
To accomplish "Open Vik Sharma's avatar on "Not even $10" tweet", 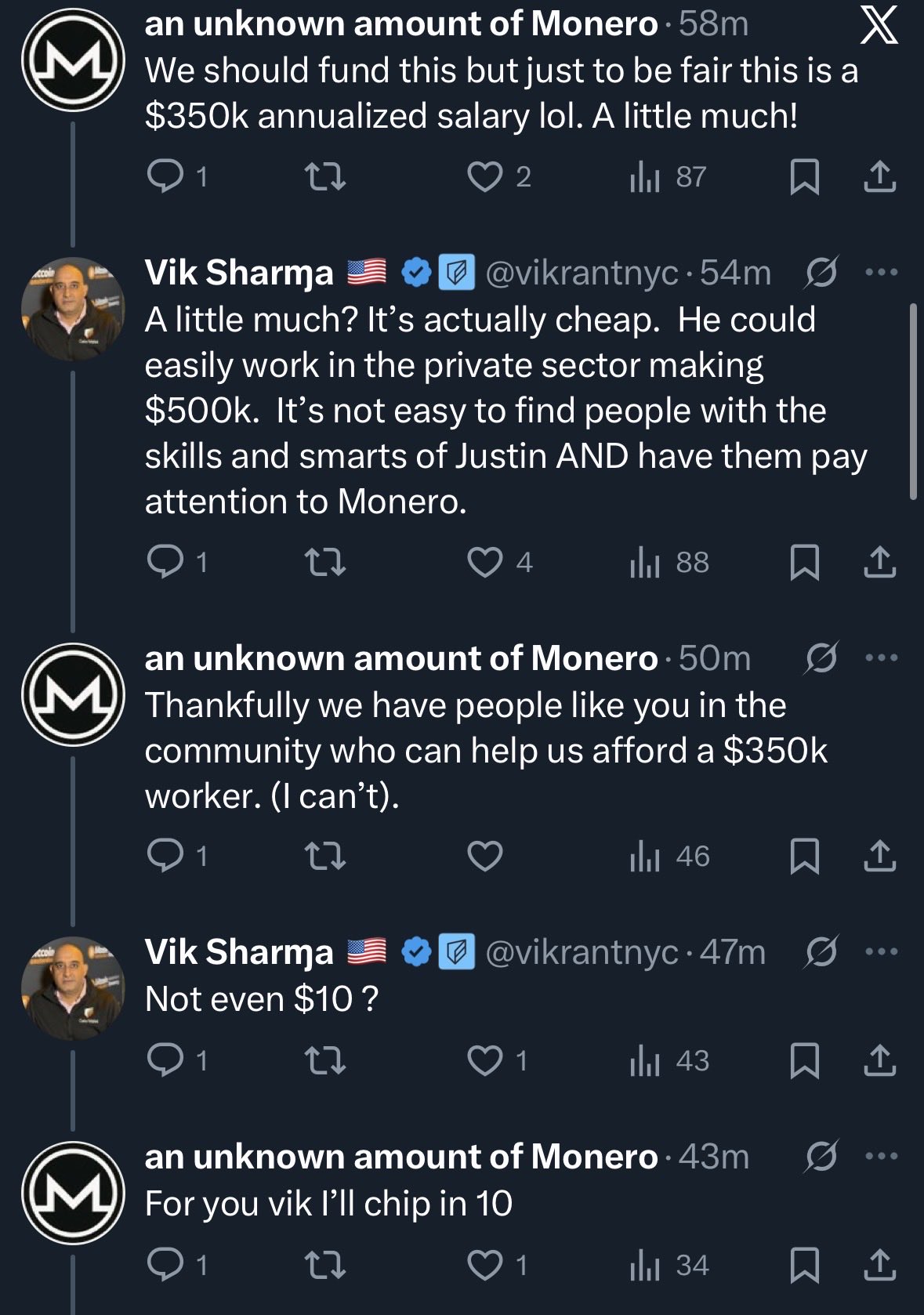I will [x=73, y=987].
